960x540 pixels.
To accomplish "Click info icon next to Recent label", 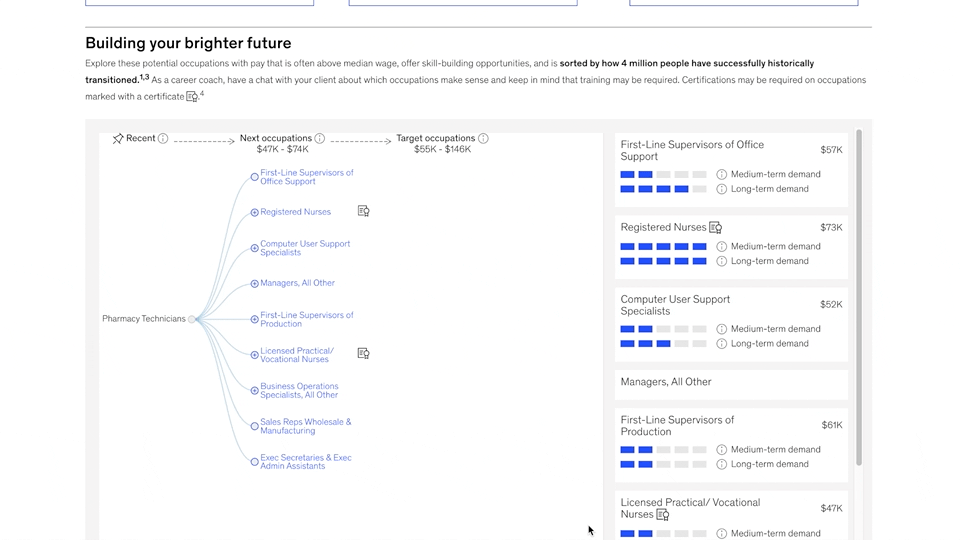I will tap(163, 139).
